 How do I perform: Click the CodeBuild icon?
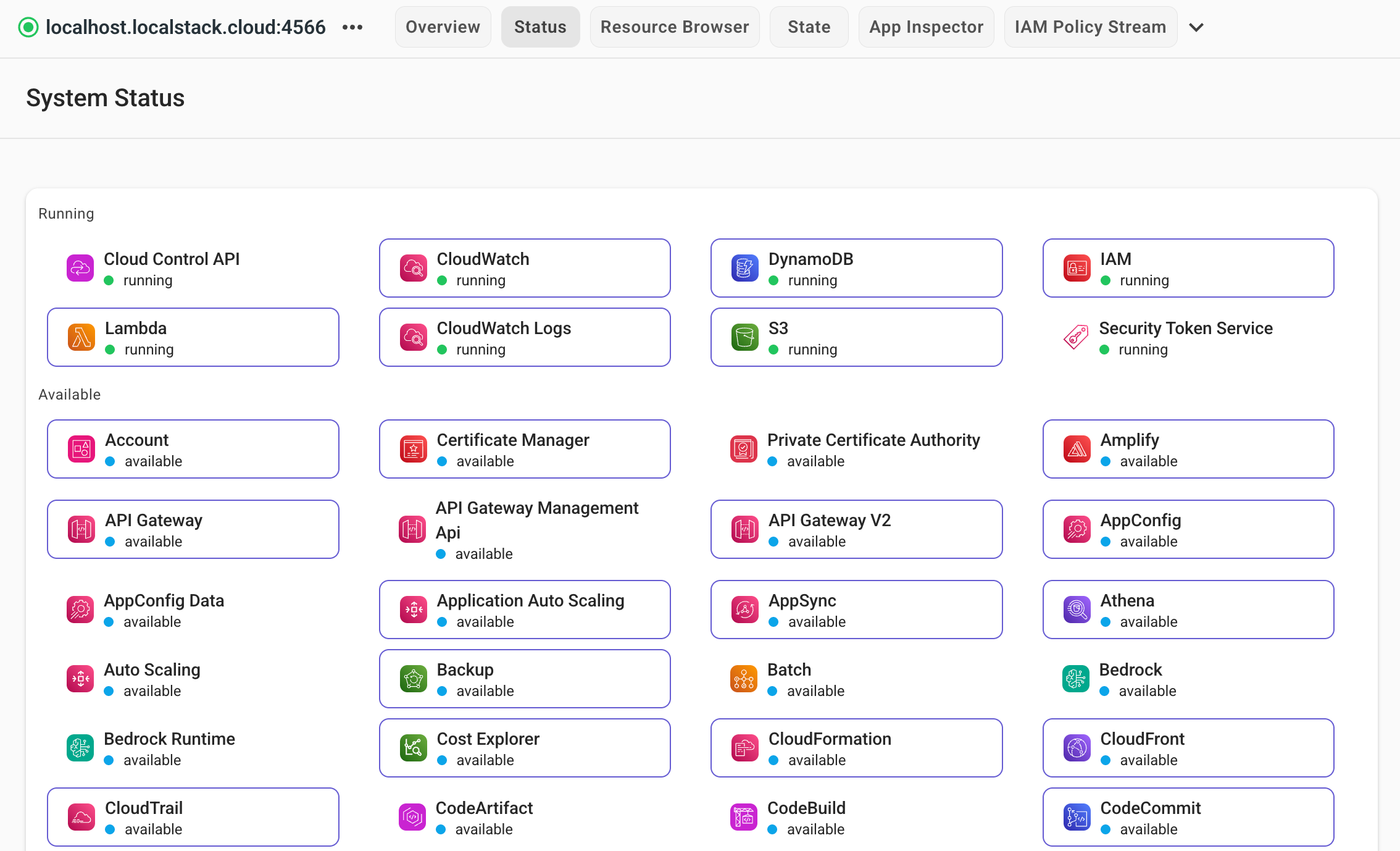pos(744,817)
